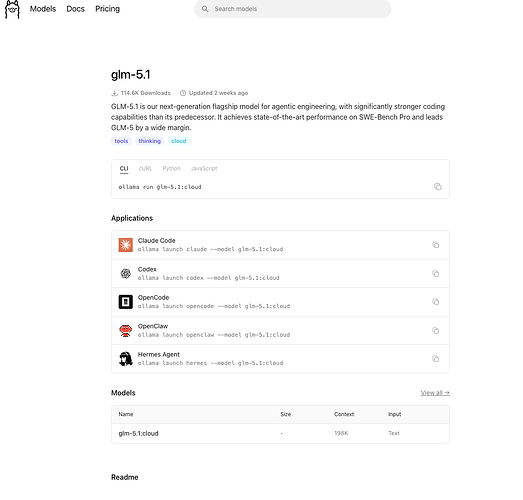The width and height of the screenshot is (523, 500).
Task: Open the Models navigation item
Action: pos(43,9)
